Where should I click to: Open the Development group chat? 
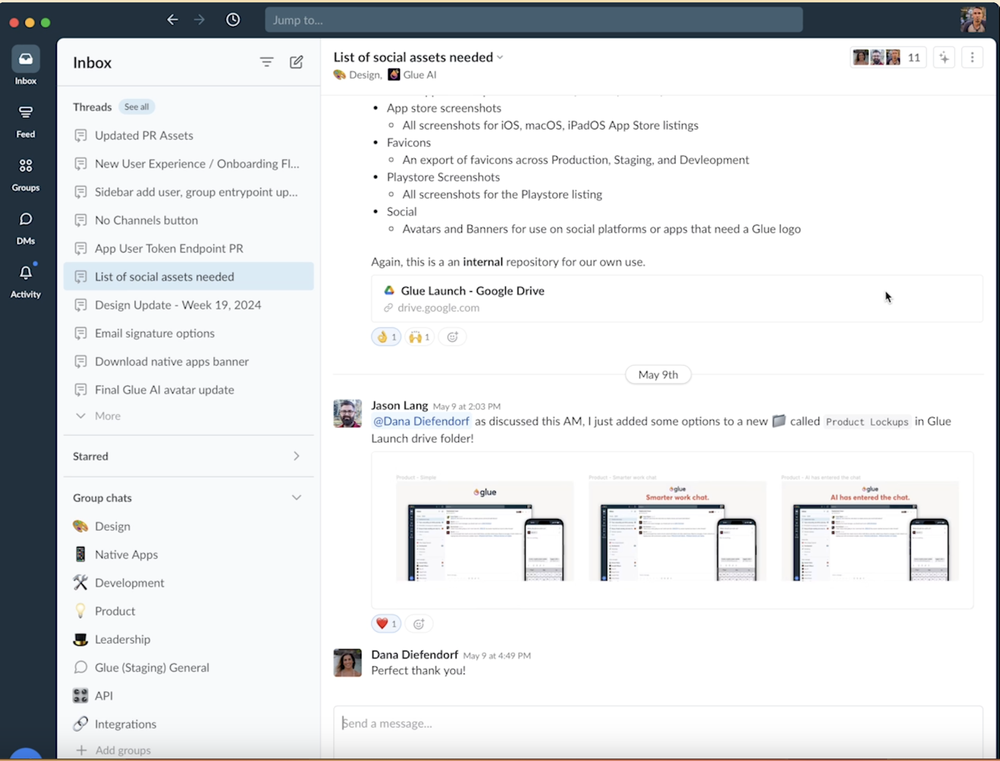coord(189,582)
